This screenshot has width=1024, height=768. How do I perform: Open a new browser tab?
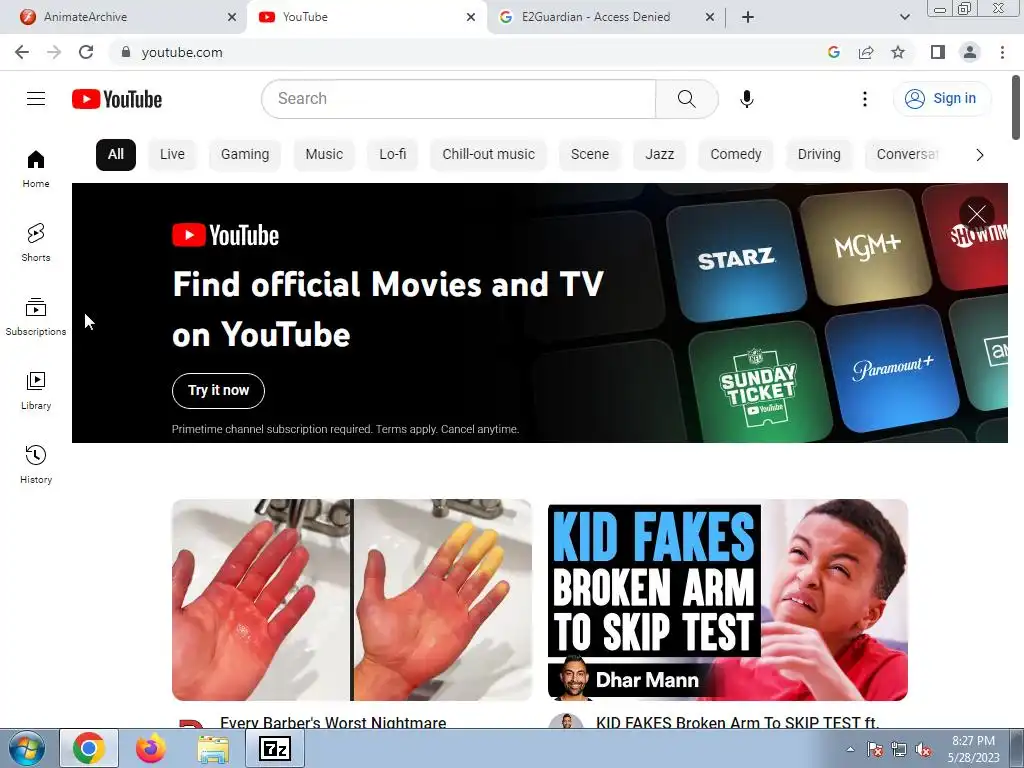point(748,17)
